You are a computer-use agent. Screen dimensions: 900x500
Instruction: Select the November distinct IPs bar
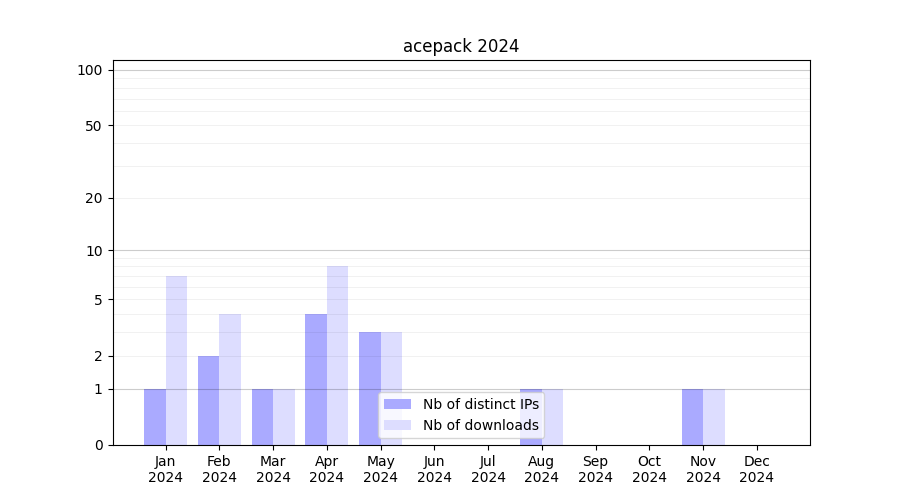[x=692, y=417]
